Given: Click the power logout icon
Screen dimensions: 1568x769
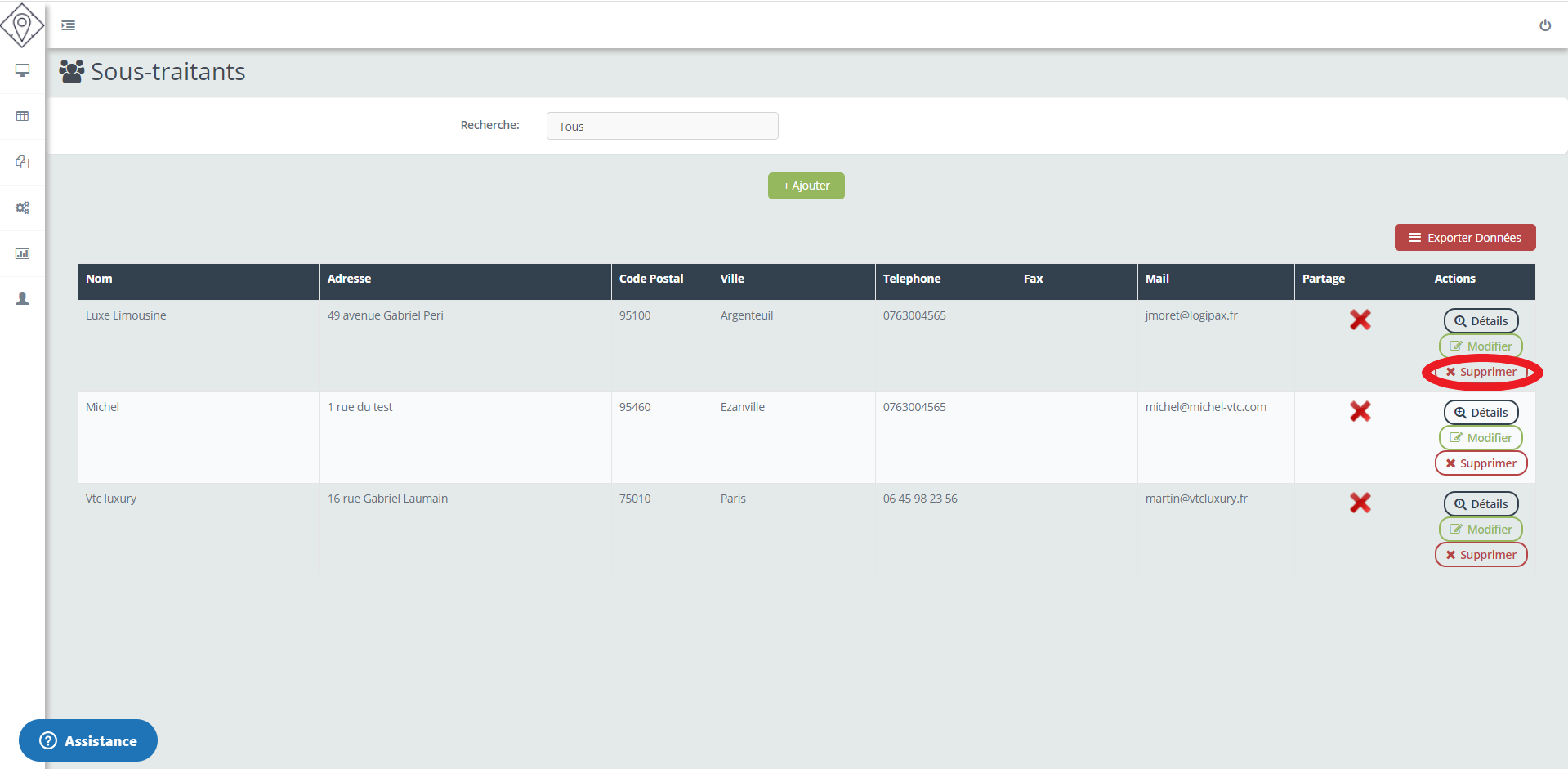Looking at the screenshot, I should click(x=1544, y=25).
